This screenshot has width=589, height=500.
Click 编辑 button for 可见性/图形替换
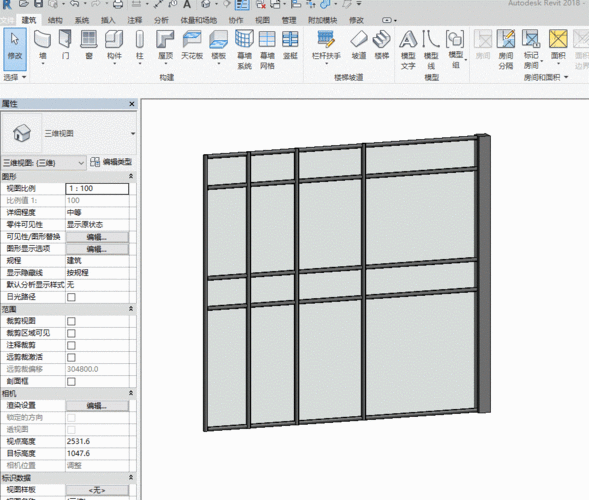(97, 237)
